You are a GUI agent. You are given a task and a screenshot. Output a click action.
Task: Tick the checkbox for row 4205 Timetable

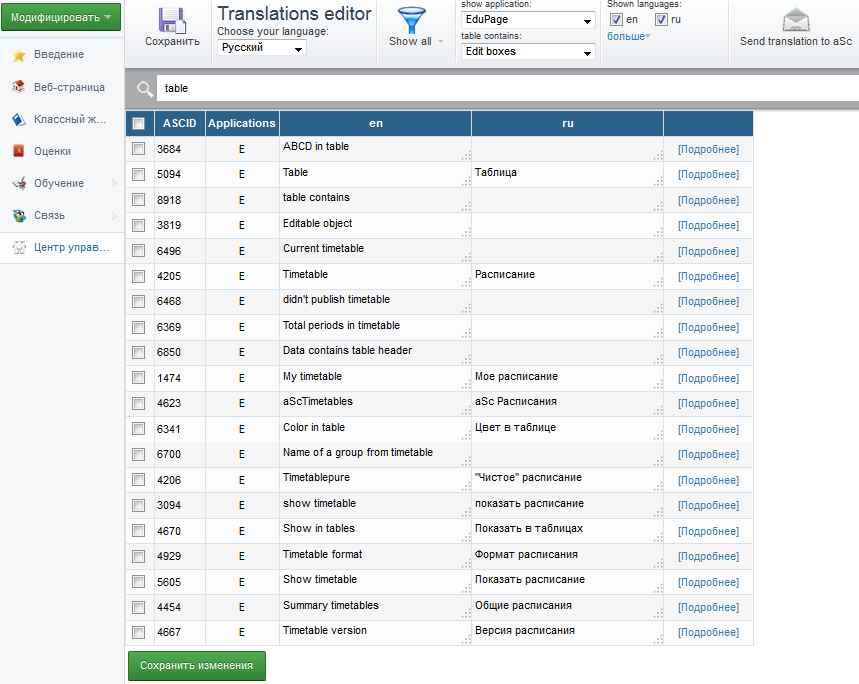click(x=139, y=276)
